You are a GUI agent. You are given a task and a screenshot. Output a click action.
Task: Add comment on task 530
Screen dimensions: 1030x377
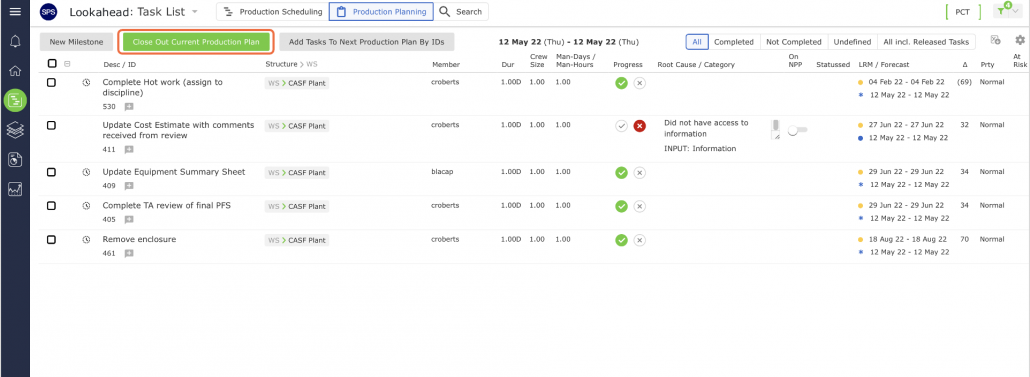[129, 106]
